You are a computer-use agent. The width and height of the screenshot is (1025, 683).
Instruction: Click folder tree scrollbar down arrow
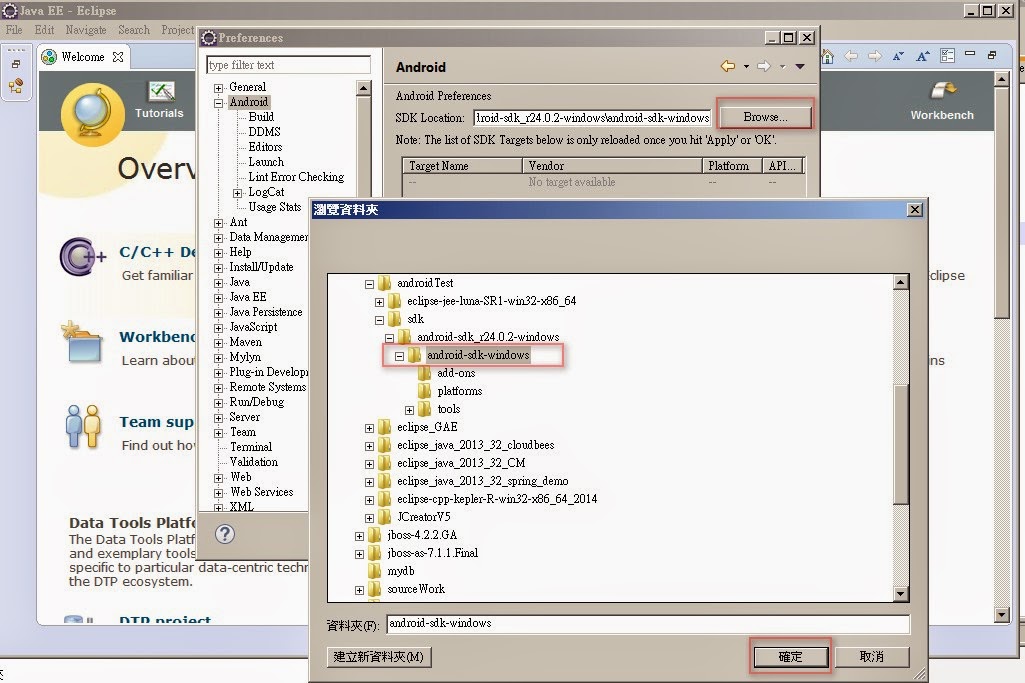tap(901, 594)
